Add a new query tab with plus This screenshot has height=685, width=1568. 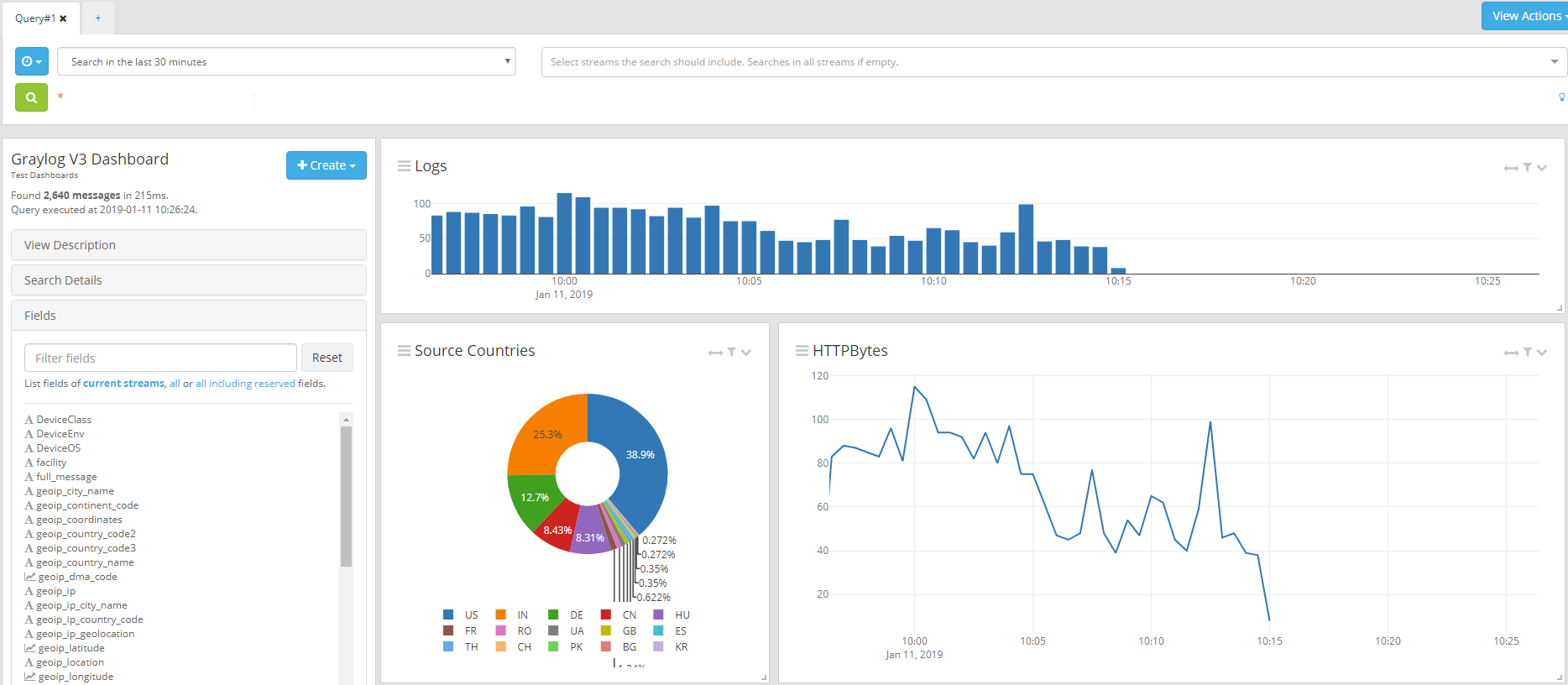pos(98,18)
